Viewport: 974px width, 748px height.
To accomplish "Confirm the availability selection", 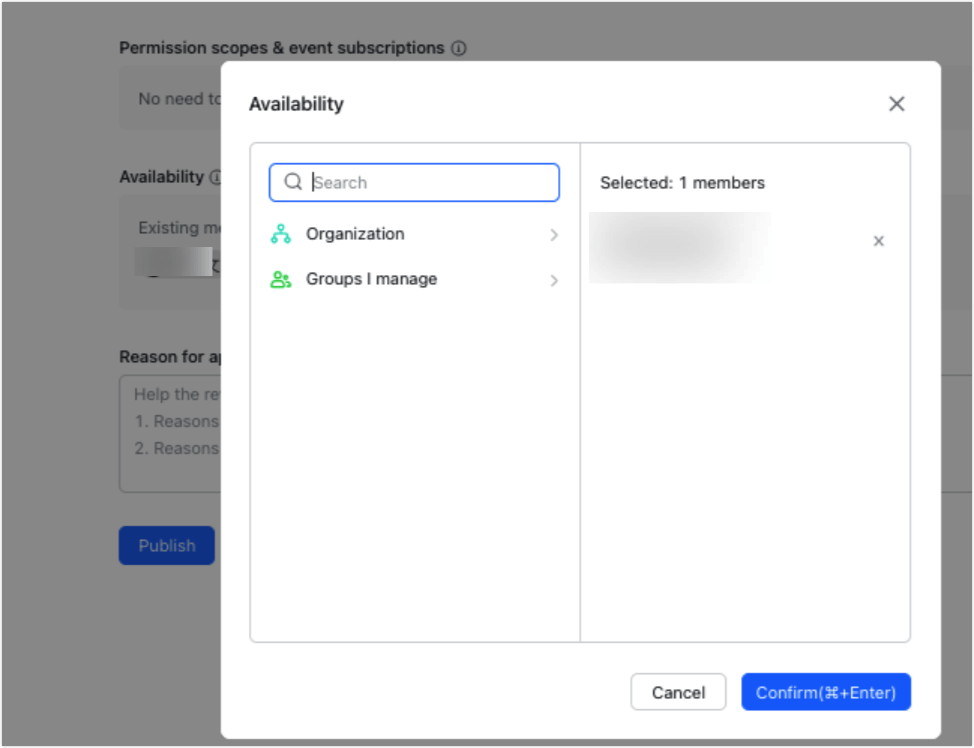I will click(x=825, y=691).
